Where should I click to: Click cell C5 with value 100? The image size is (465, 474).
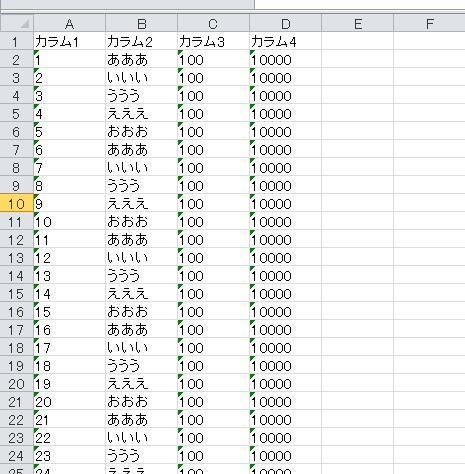click(214, 113)
